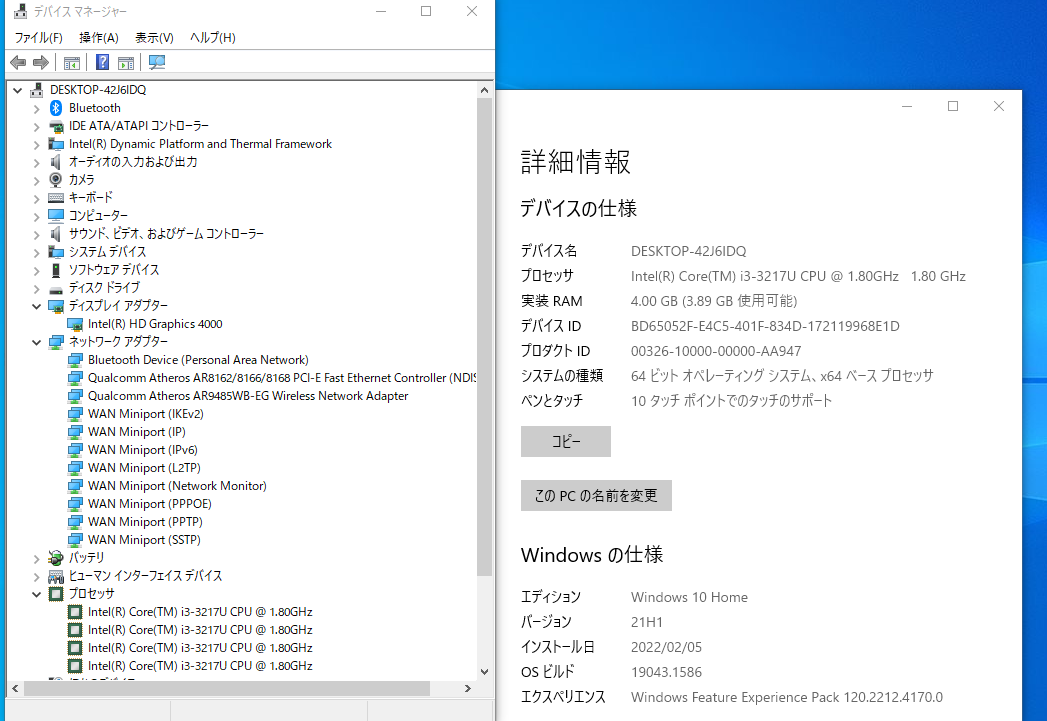Click the show/hide console tree toolbar icon
The image size is (1047, 721).
71,63
